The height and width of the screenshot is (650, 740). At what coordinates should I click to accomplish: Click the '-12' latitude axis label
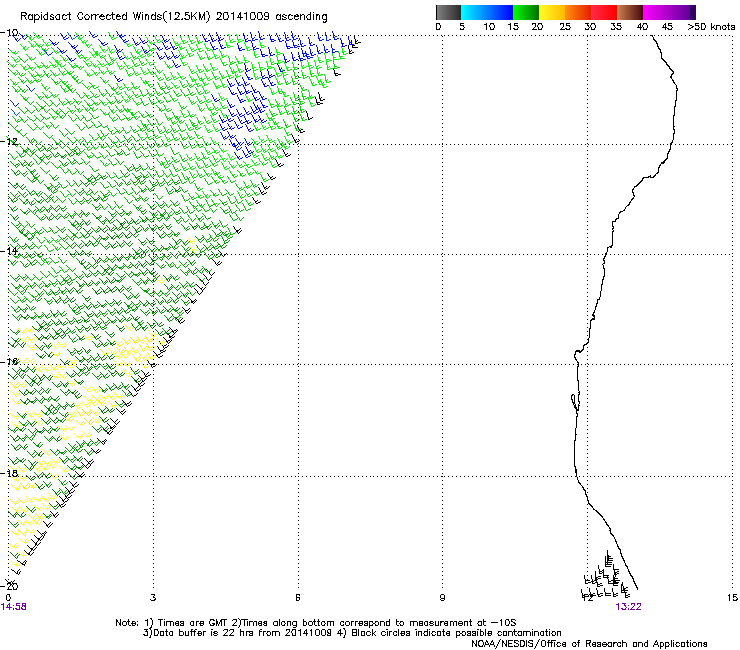click(9, 142)
